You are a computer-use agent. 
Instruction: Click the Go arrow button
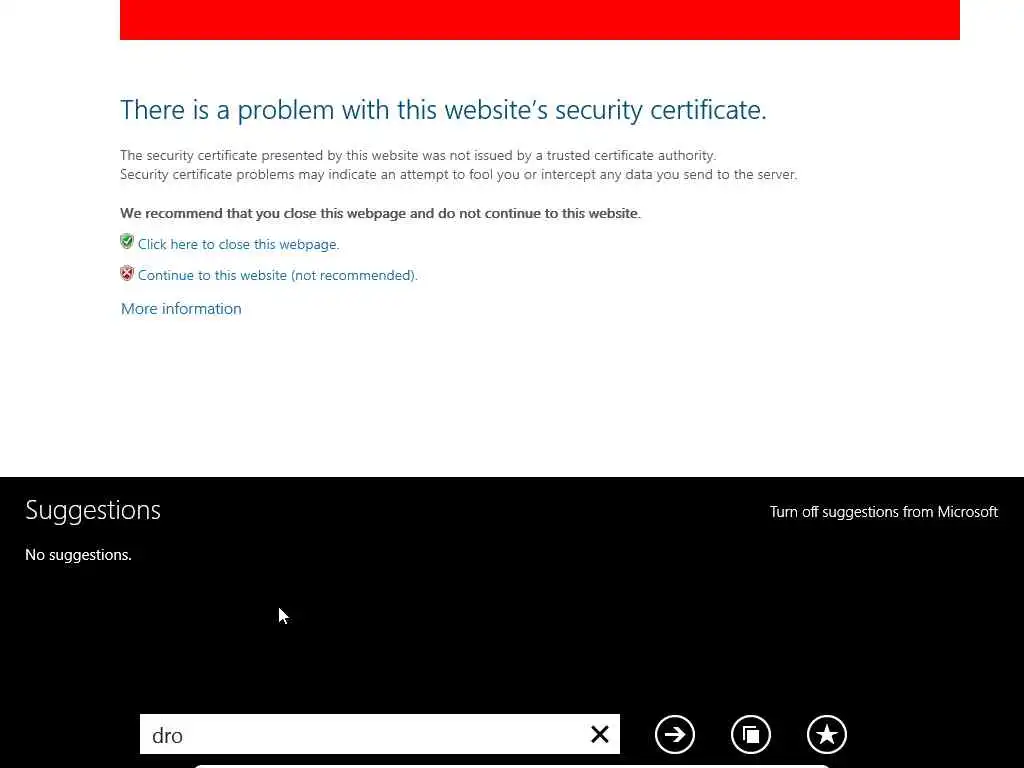[675, 734]
